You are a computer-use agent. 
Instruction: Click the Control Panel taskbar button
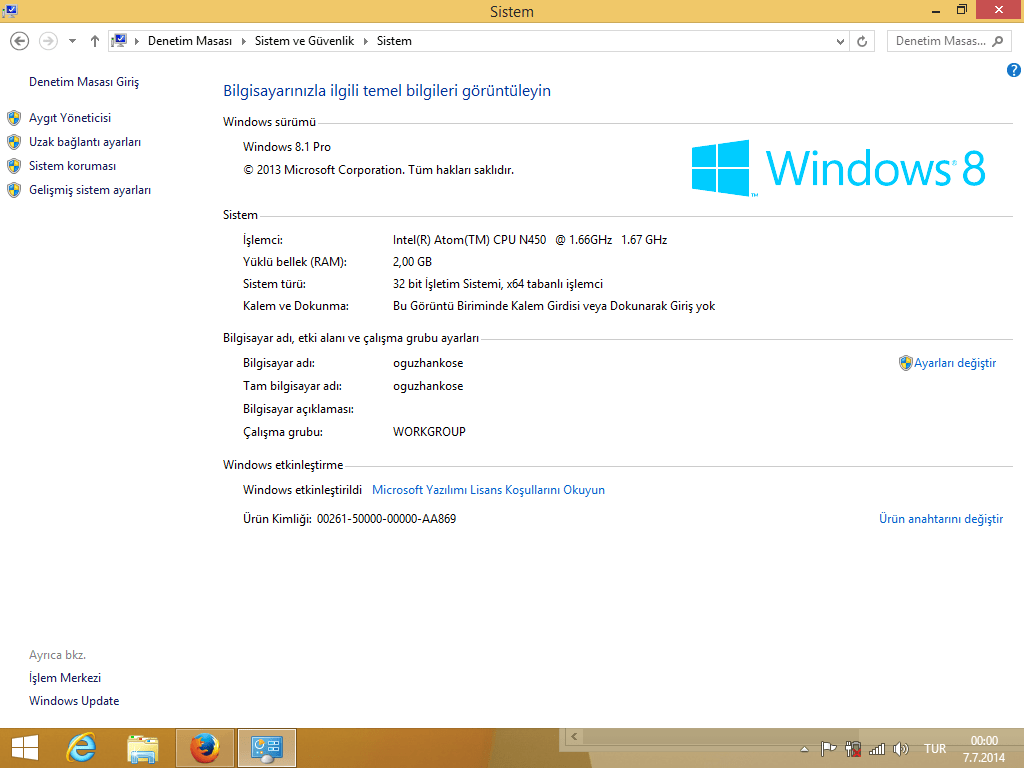pyautogui.click(x=266, y=748)
